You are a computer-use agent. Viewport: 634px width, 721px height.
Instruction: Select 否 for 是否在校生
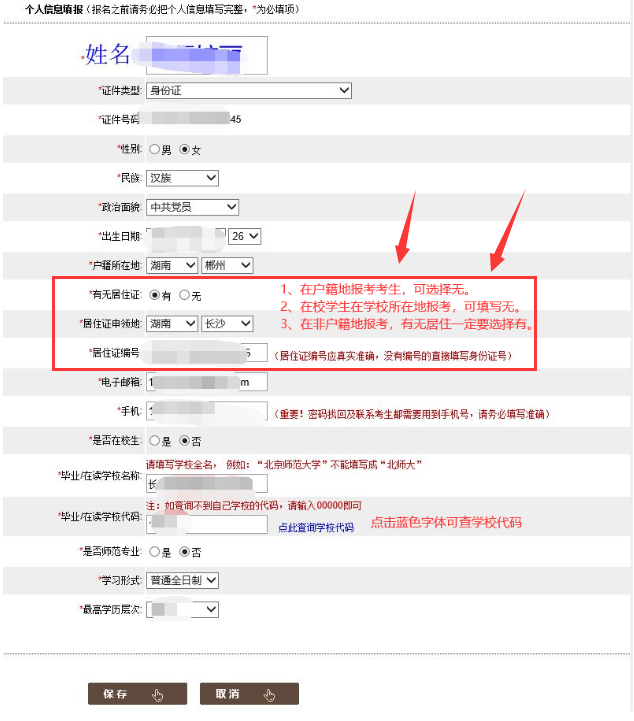(x=184, y=441)
